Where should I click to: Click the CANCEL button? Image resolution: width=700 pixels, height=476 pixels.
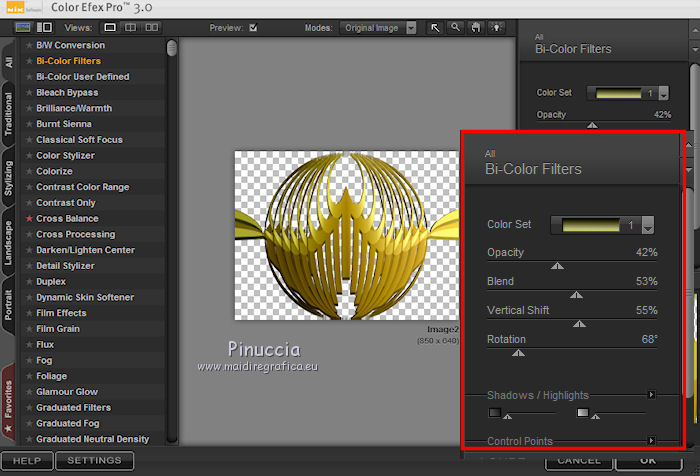tap(579, 461)
